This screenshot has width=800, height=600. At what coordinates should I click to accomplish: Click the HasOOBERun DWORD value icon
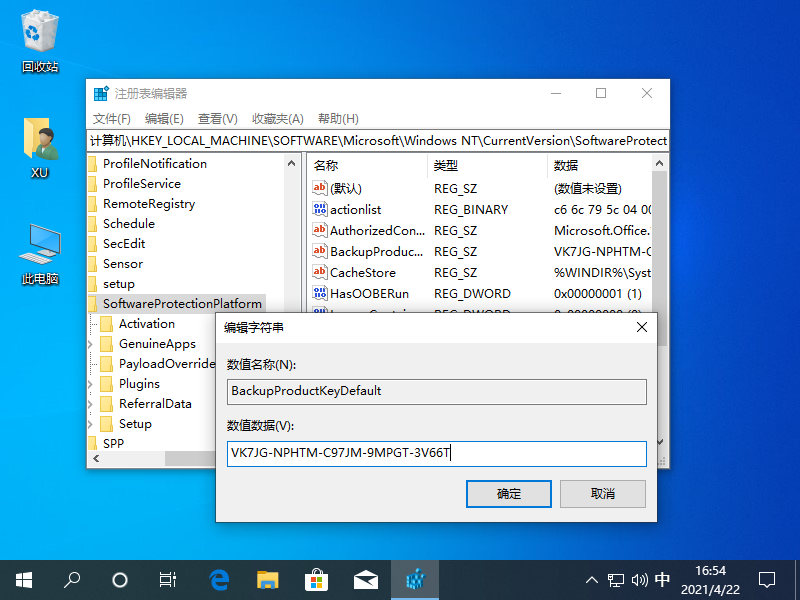point(320,294)
